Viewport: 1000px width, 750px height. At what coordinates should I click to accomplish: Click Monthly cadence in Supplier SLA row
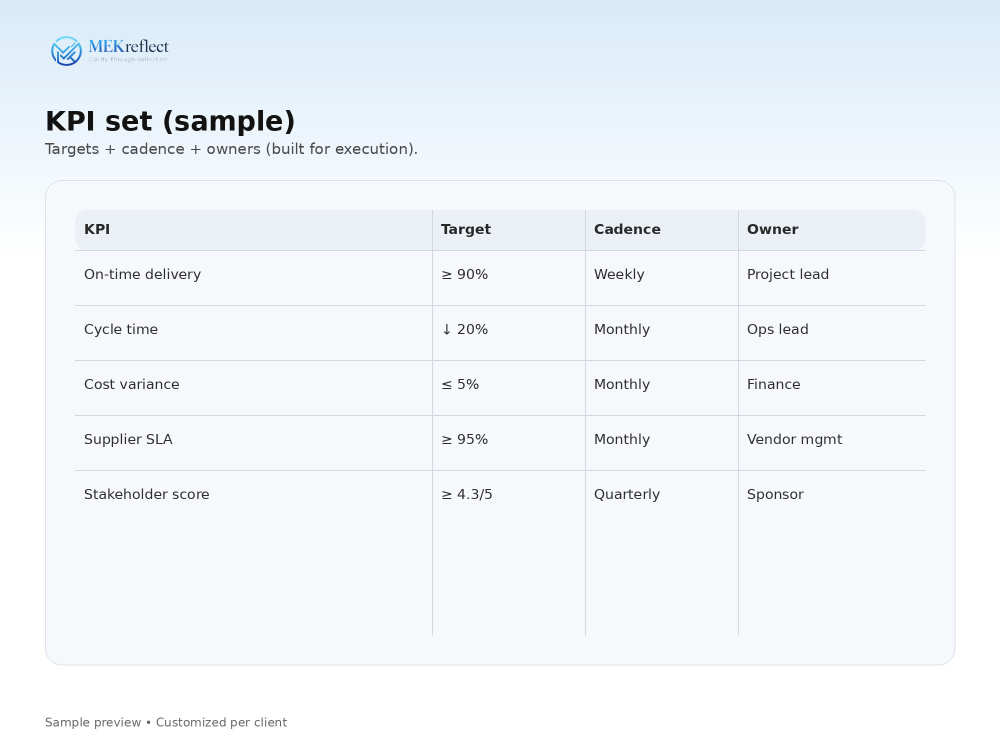(662, 443)
